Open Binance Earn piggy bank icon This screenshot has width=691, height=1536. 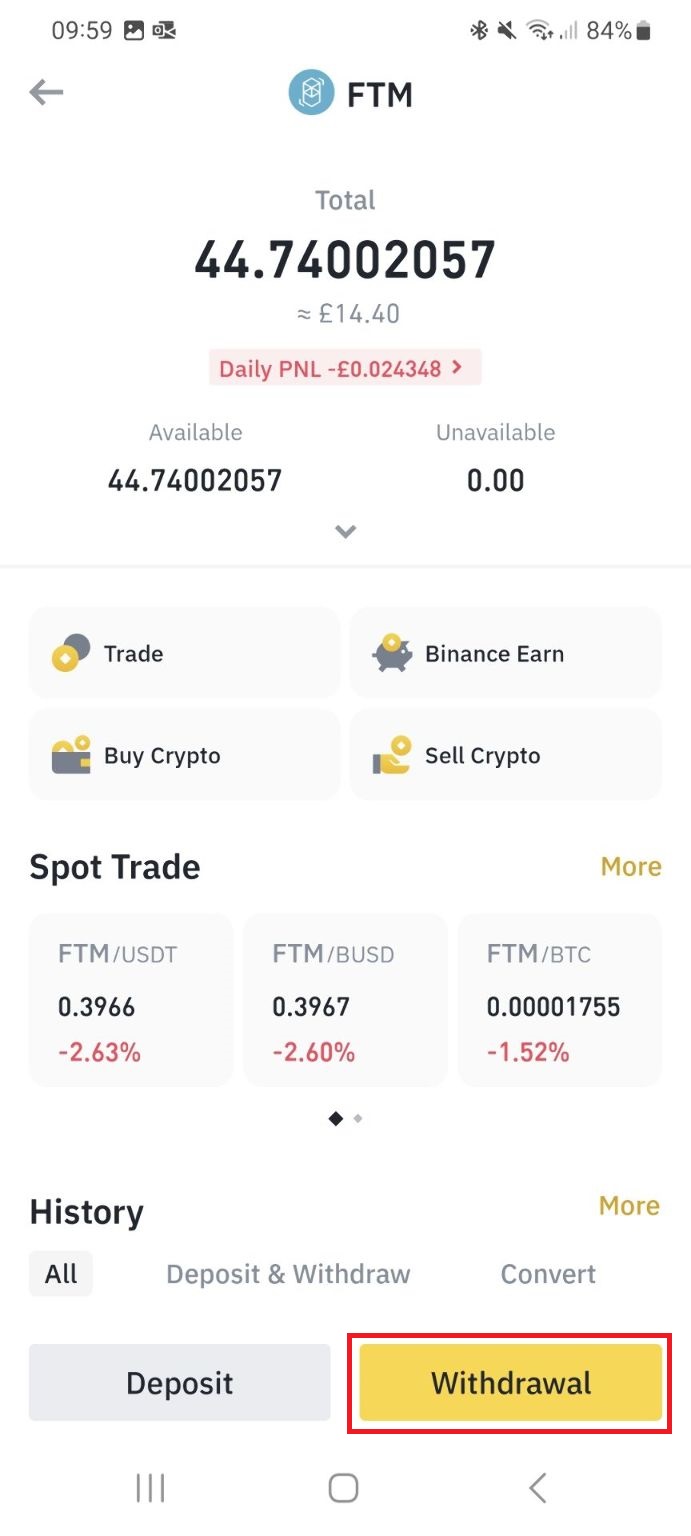[x=392, y=654]
